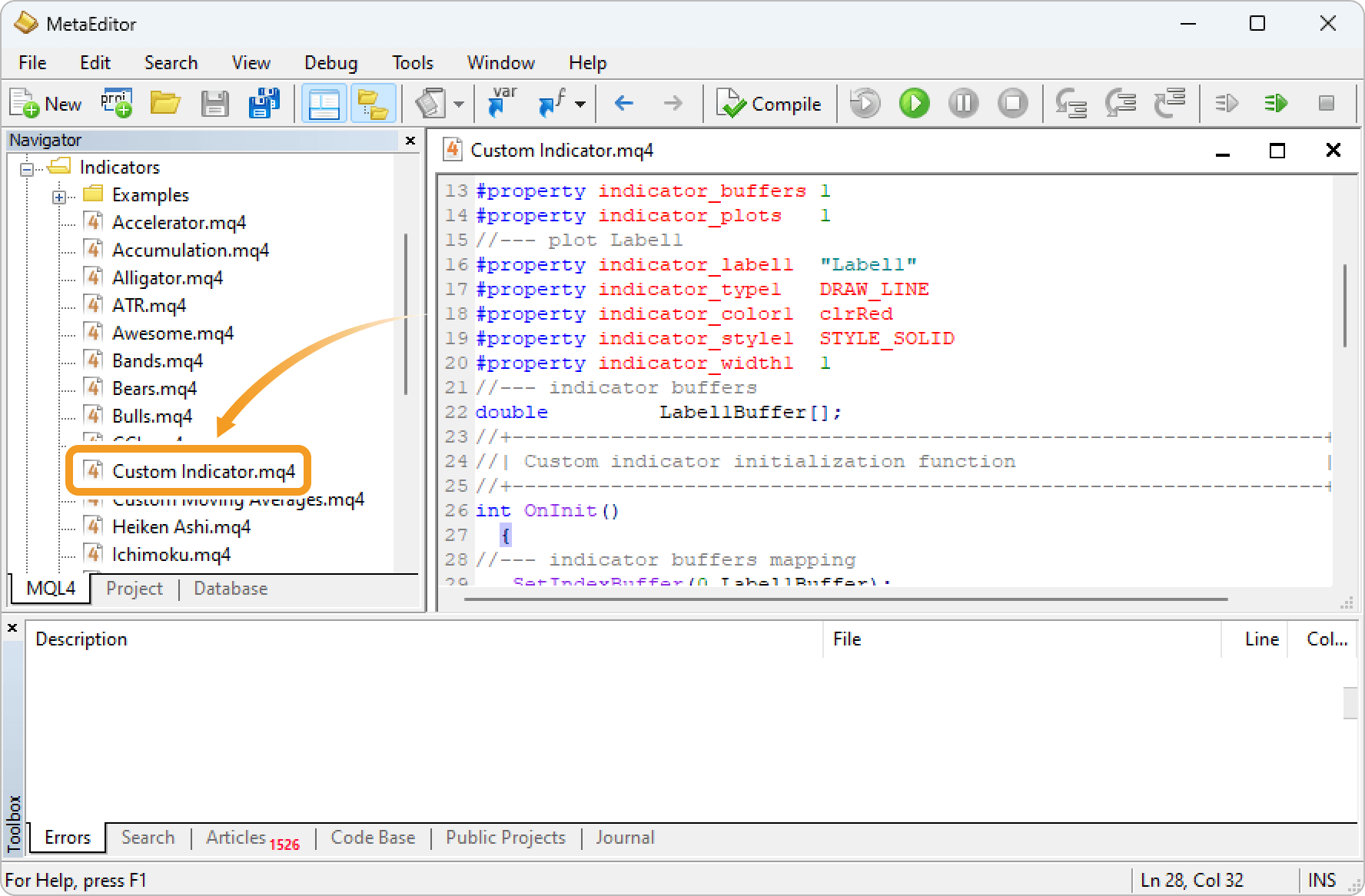The width and height of the screenshot is (1365, 896).
Task: Switch to the MQL4 navigator tab
Action: tap(51, 589)
